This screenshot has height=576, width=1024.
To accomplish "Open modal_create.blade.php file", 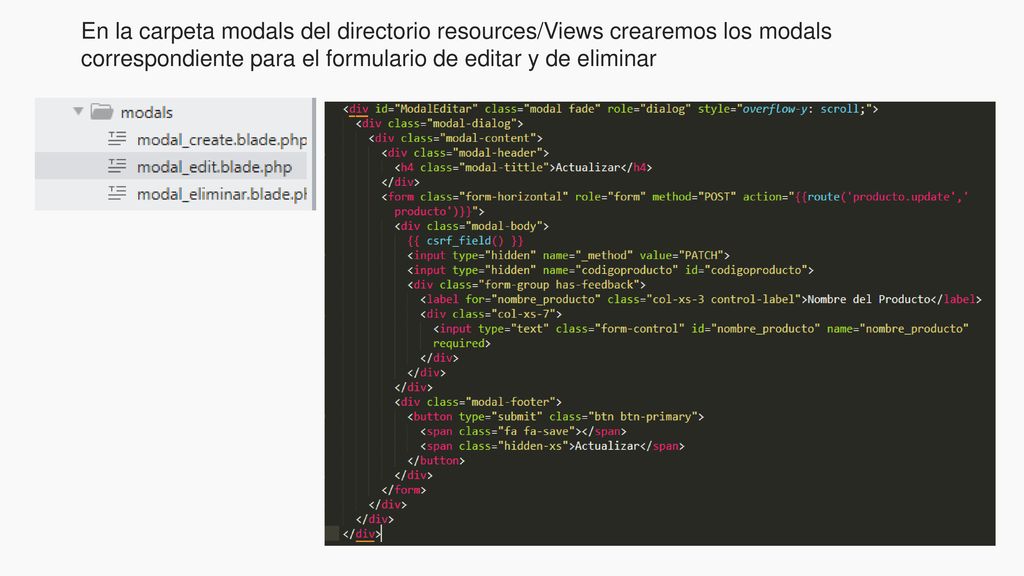I will coord(221,140).
